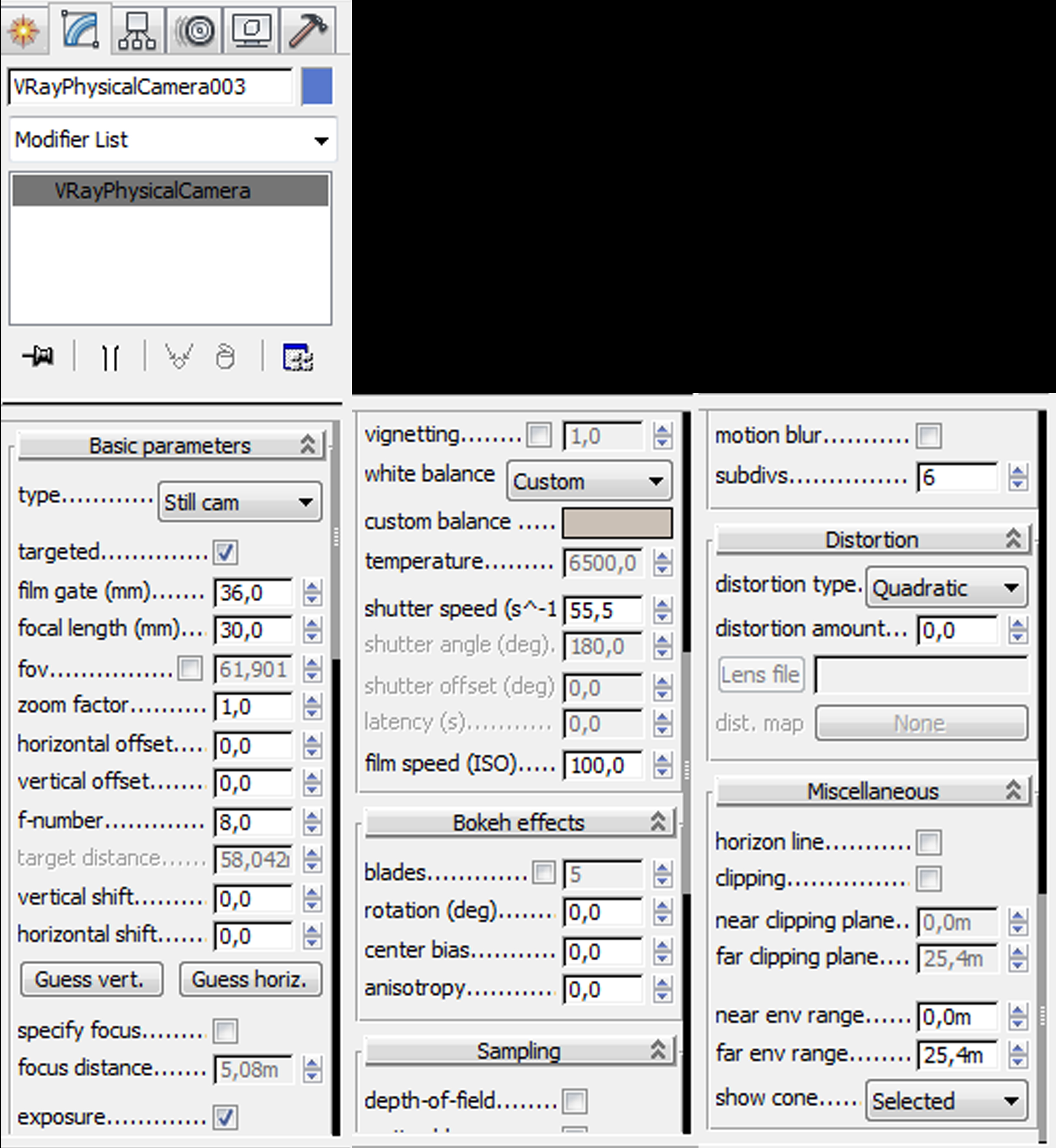This screenshot has width=1056, height=1148.
Task: Toggle Show end result icon
Action: [110, 357]
